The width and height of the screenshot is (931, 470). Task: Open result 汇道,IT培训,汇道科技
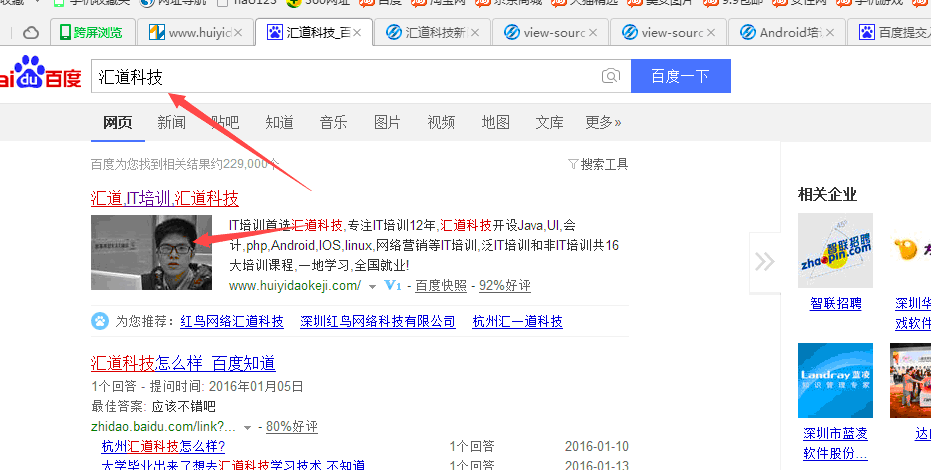(164, 198)
